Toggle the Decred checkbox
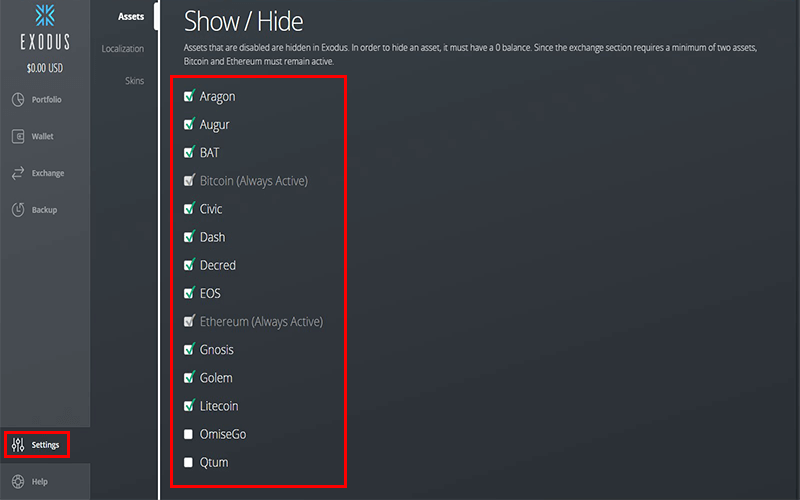Screen dimensions: 800x500 point(189,265)
